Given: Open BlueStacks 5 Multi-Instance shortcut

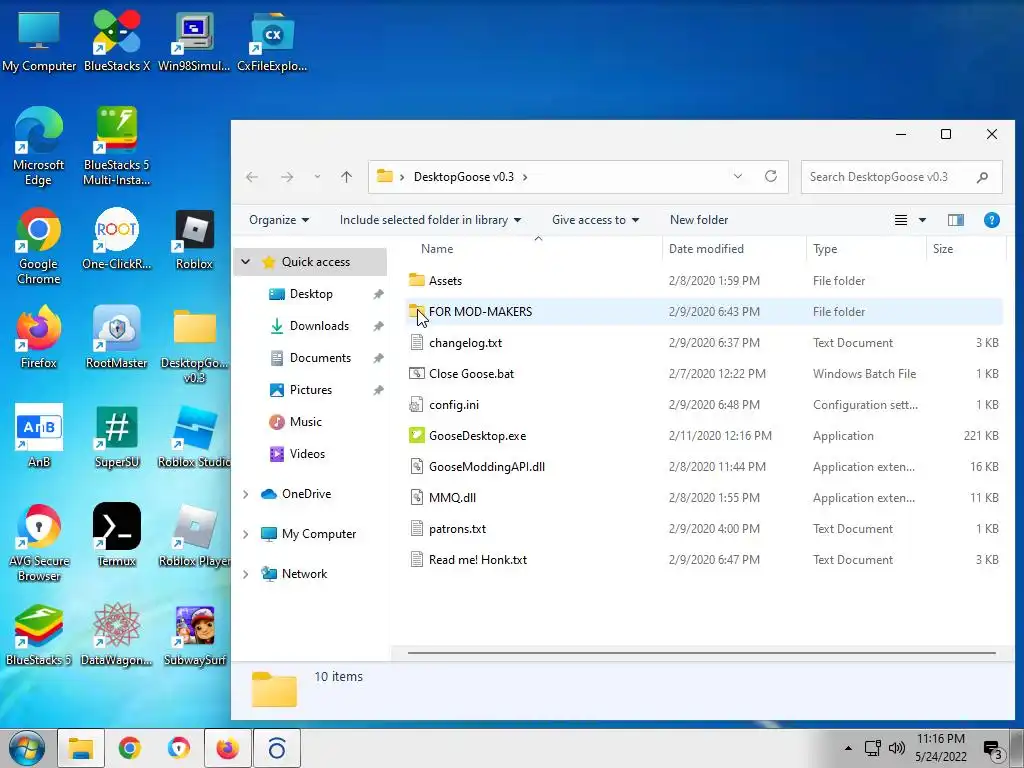Looking at the screenshot, I should point(117,146).
